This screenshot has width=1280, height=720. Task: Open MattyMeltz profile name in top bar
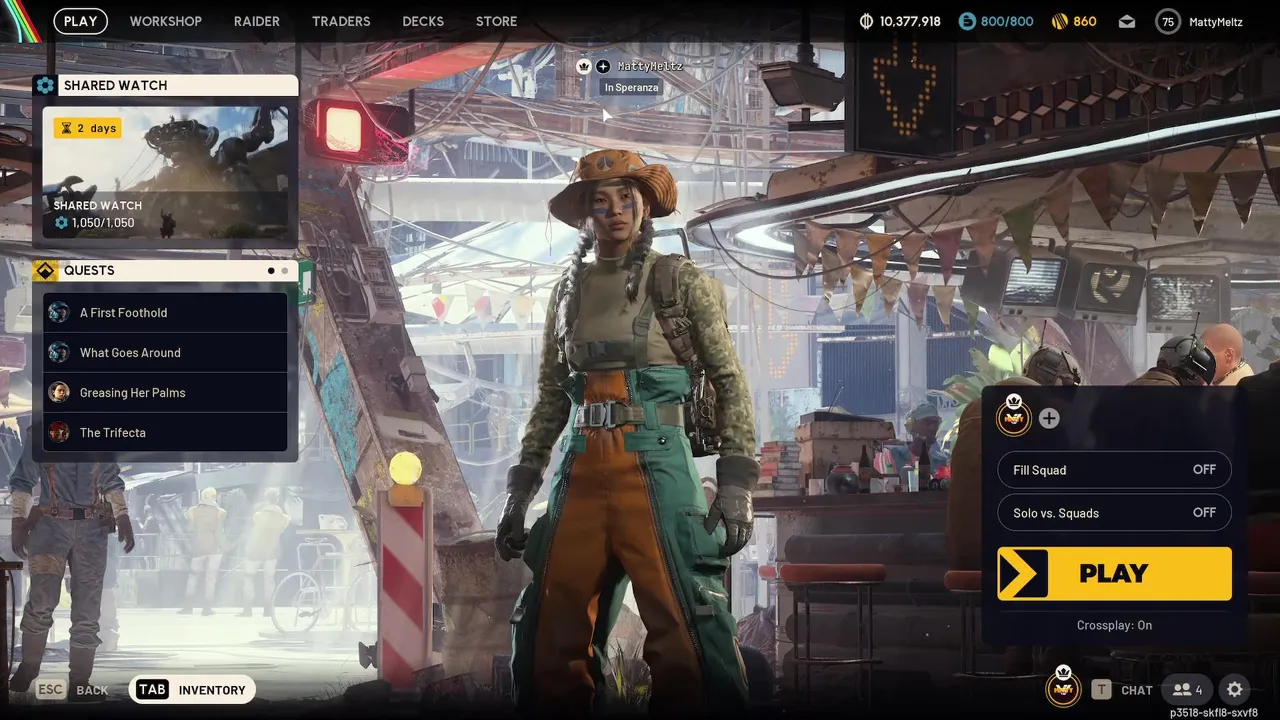[1216, 21]
